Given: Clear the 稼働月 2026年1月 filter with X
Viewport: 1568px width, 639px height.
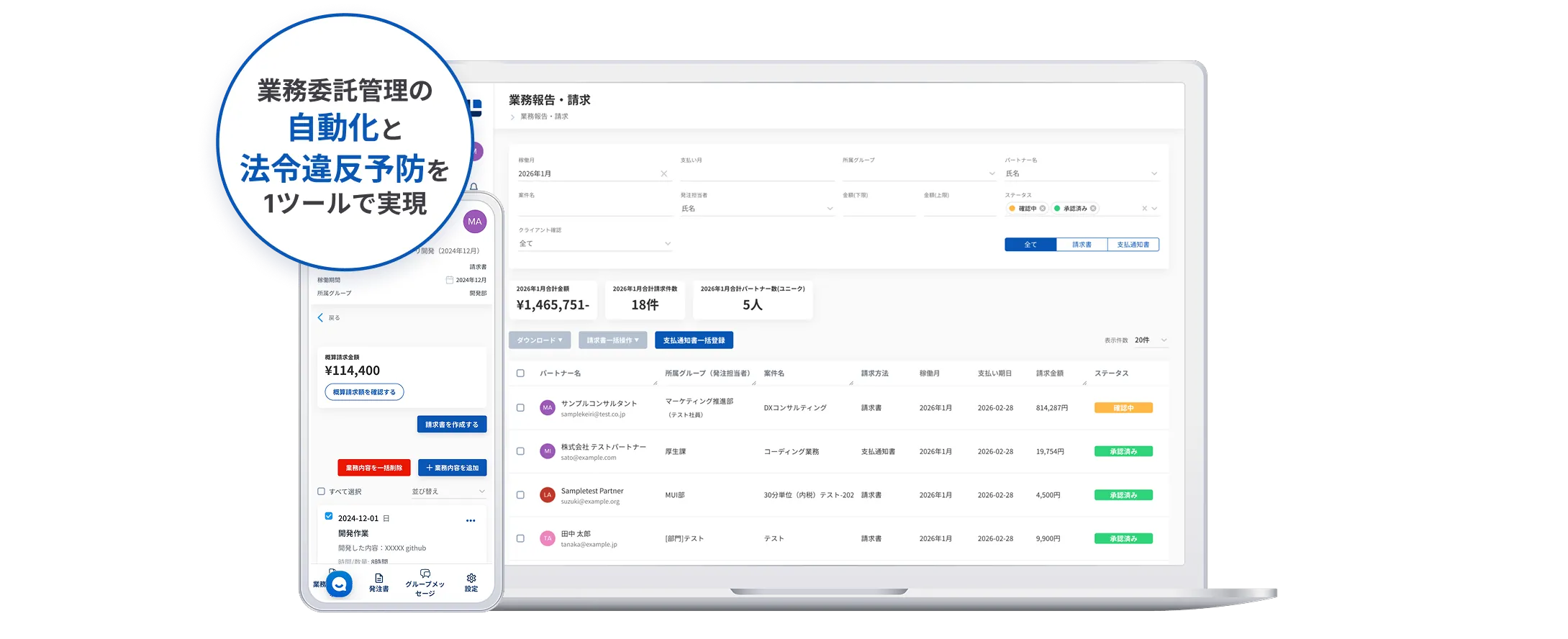Looking at the screenshot, I should click(663, 174).
